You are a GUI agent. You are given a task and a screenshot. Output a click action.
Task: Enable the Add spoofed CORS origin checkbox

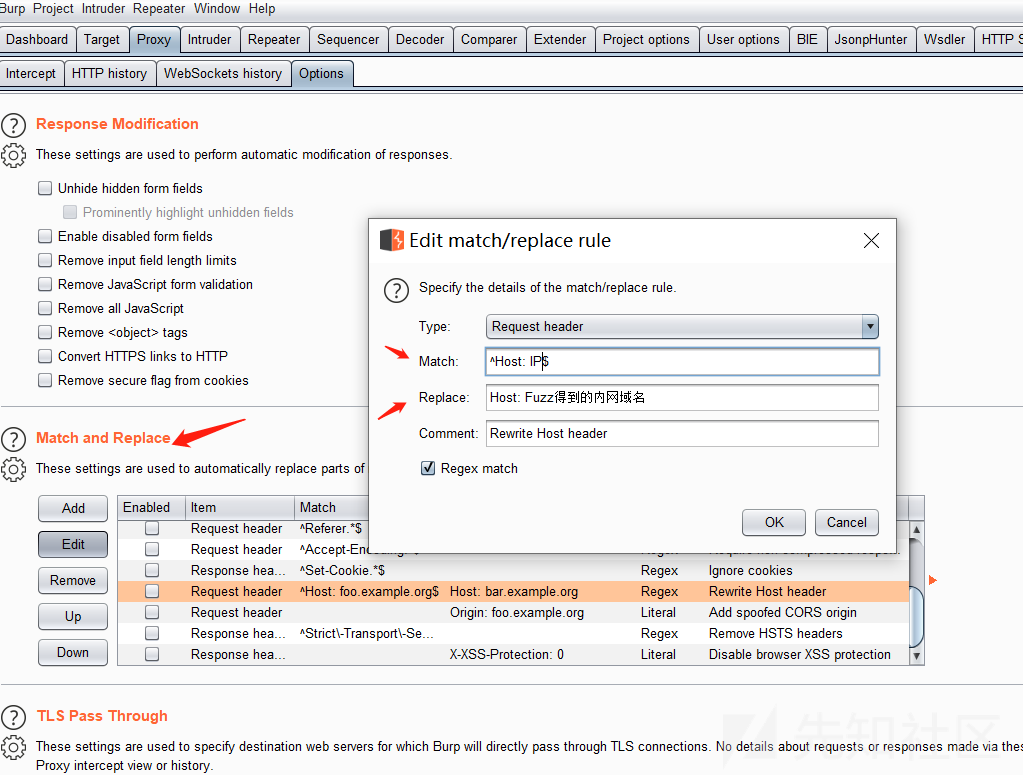pyautogui.click(x=152, y=612)
